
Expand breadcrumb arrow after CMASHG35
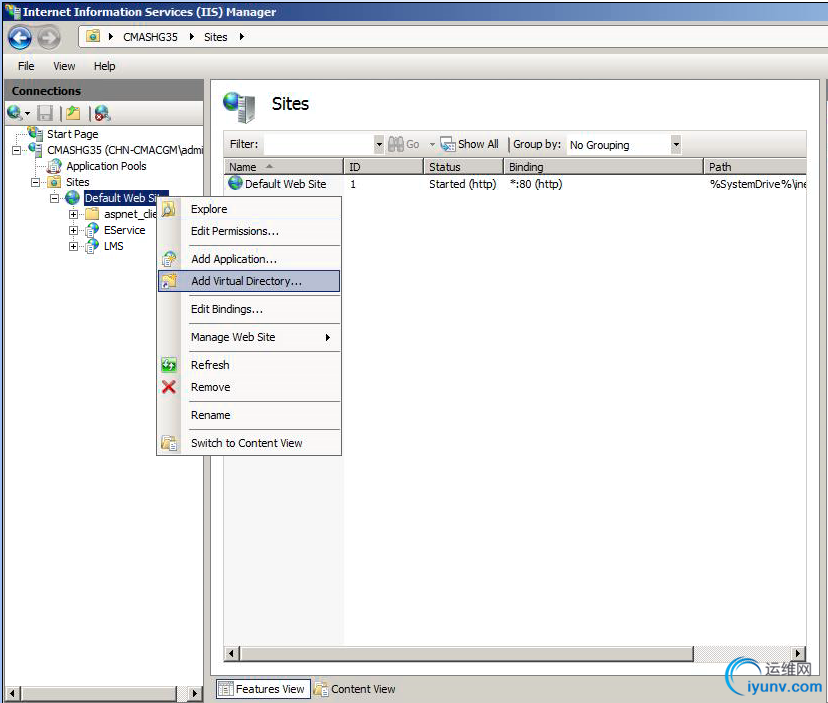(192, 36)
